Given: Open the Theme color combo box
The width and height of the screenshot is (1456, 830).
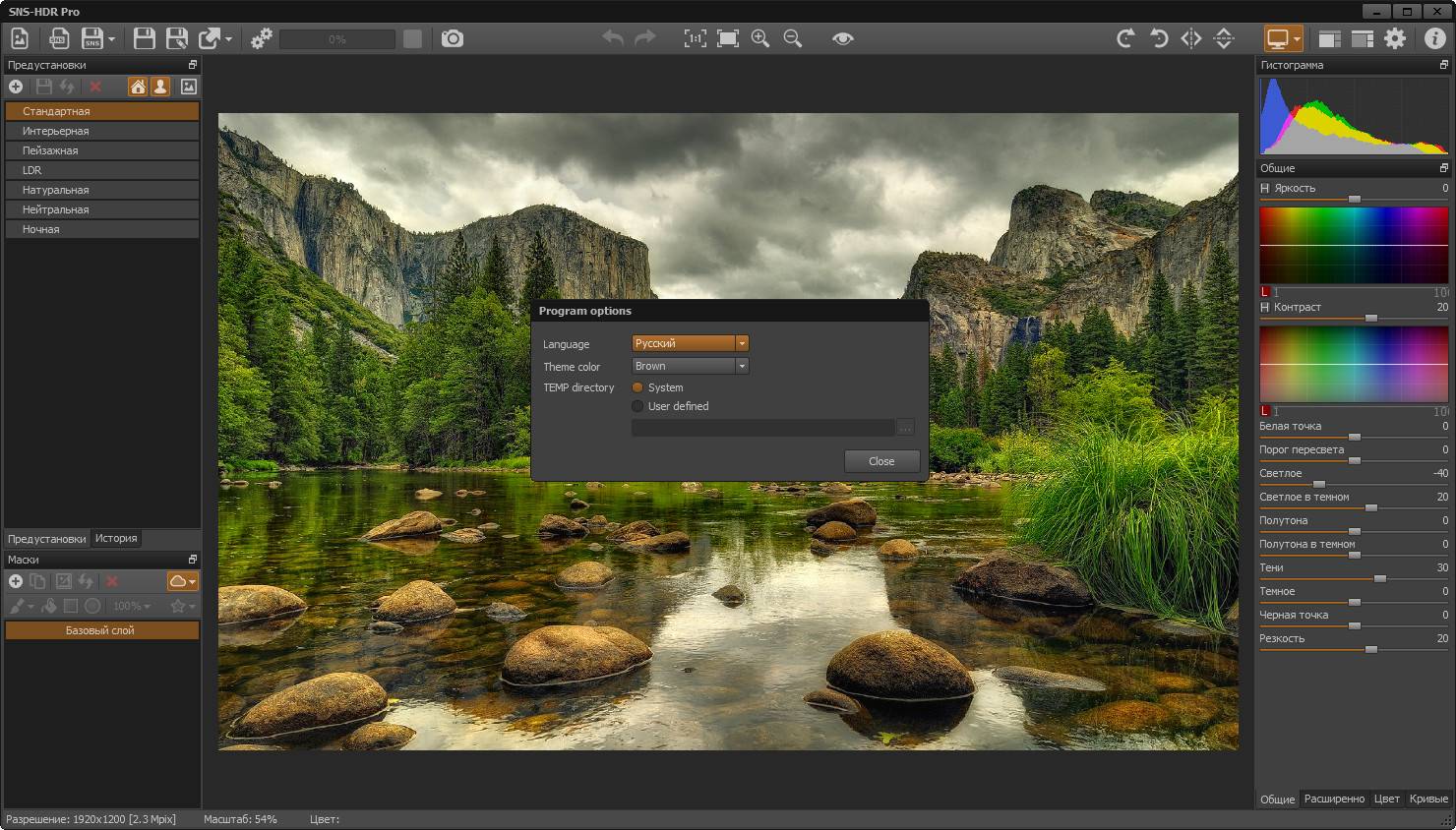Looking at the screenshot, I should [691, 366].
